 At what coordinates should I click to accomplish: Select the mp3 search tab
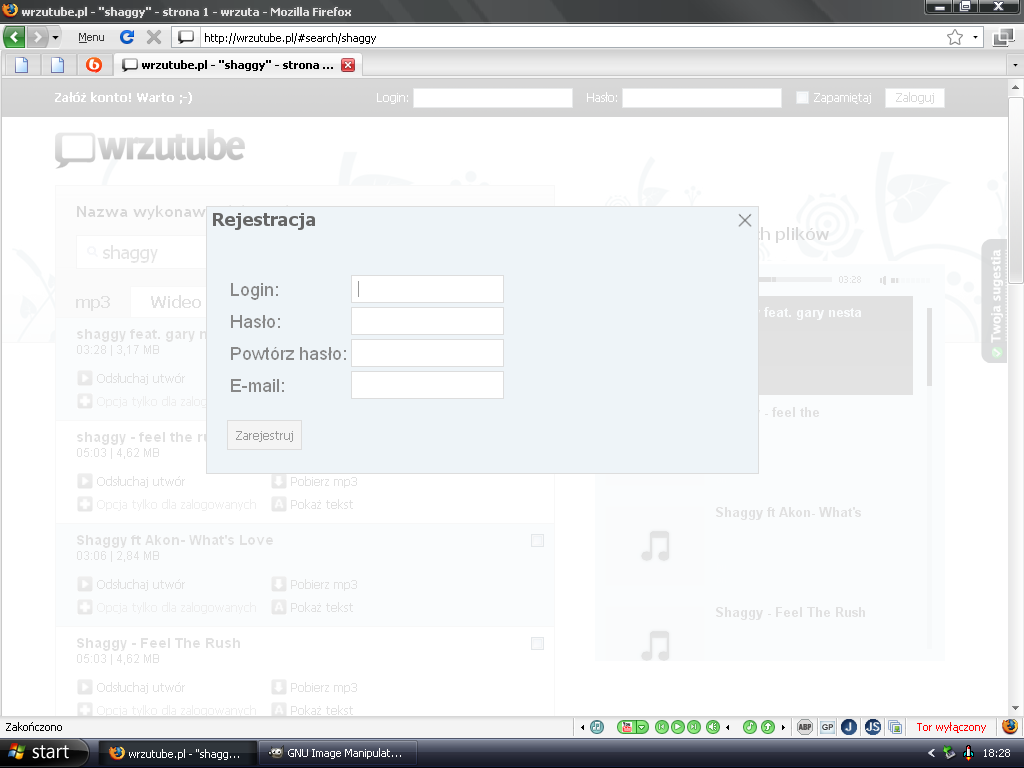point(93,302)
